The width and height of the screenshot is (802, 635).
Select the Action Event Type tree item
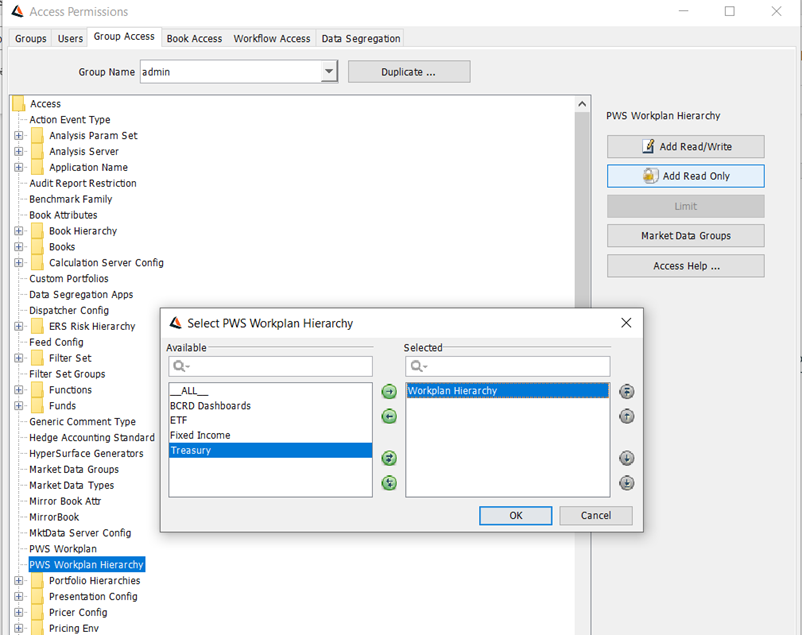[x=70, y=120]
